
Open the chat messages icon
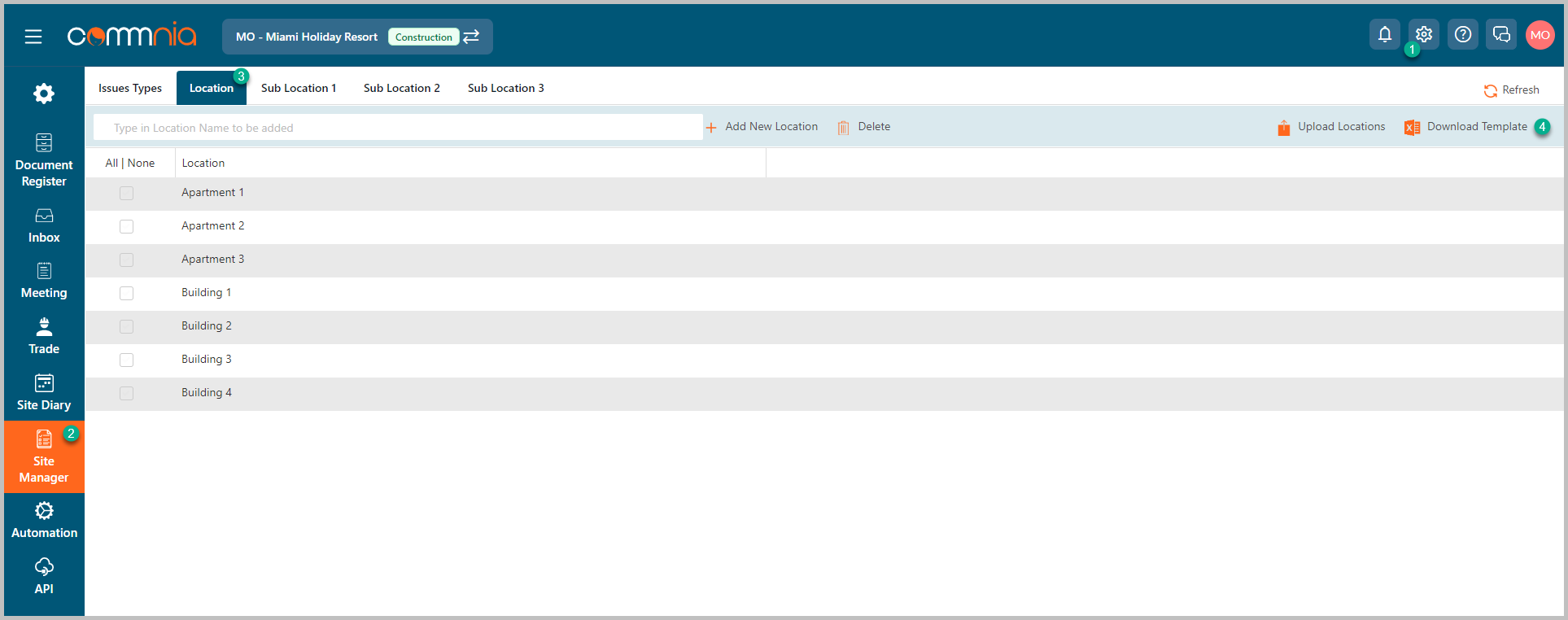point(1501,35)
